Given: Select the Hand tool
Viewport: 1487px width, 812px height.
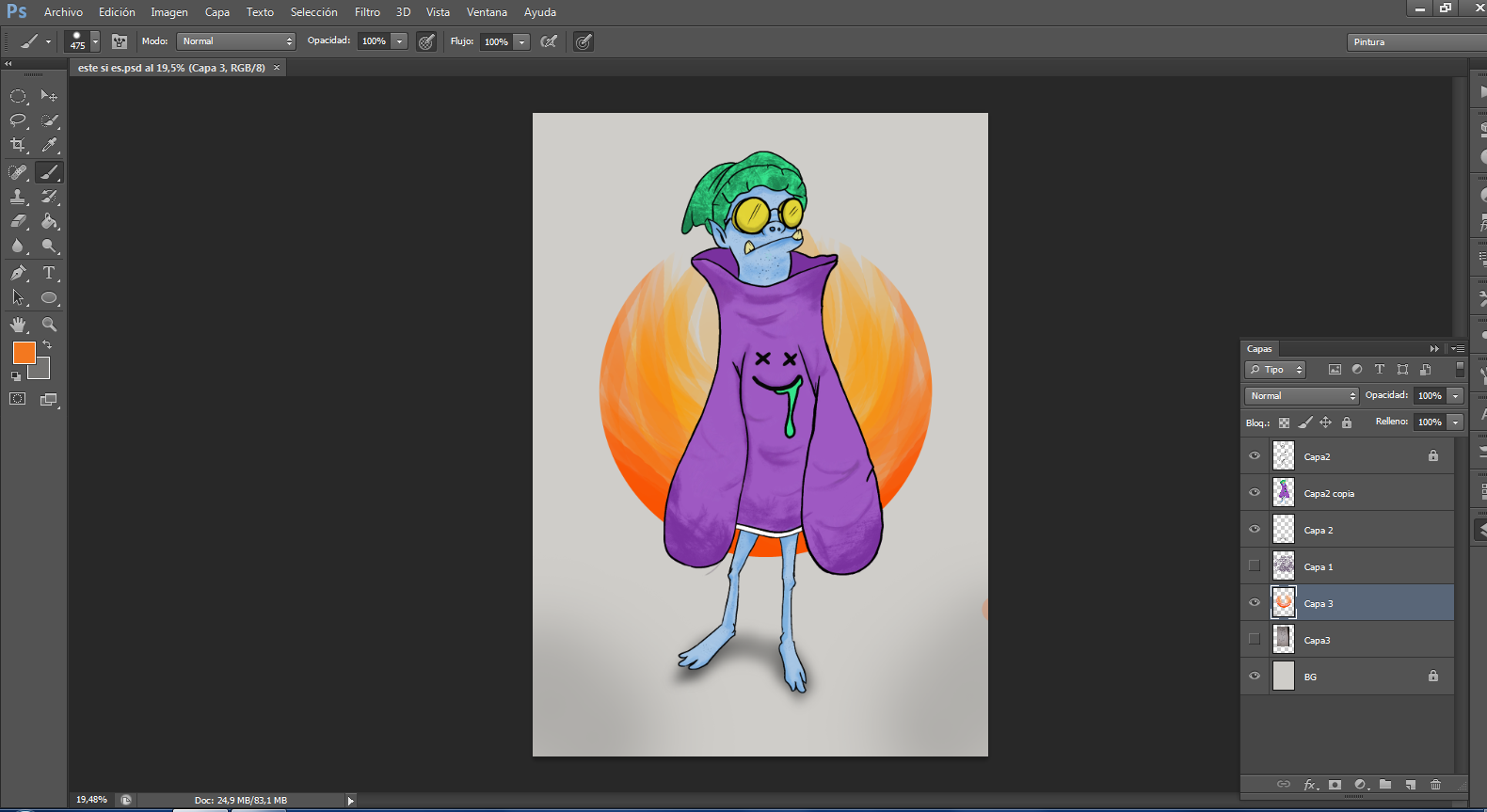Looking at the screenshot, I should tap(18, 325).
